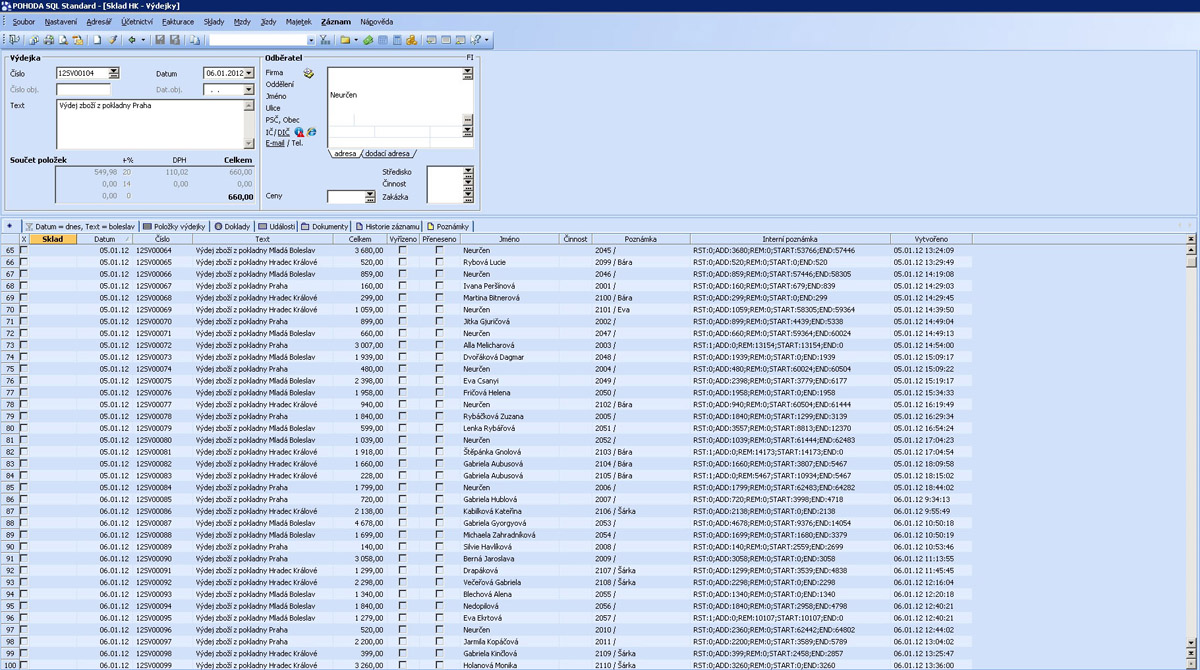The height and width of the screenshot is (670, 1200).
Task: Open the Středisko list button
Action: [x=468, y=172]
